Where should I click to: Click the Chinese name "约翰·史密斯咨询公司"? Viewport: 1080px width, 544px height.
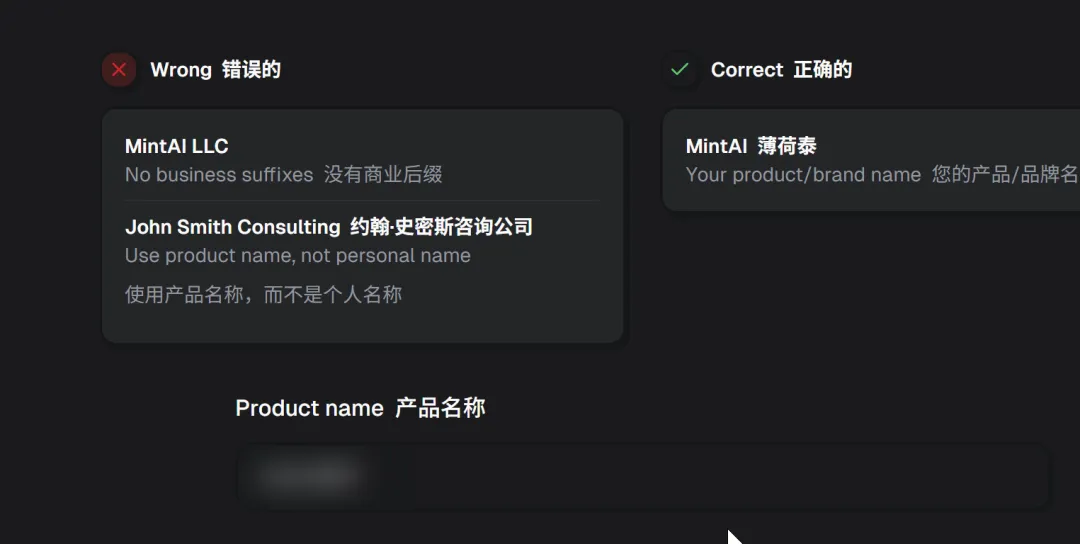click(x=441, y=227)
